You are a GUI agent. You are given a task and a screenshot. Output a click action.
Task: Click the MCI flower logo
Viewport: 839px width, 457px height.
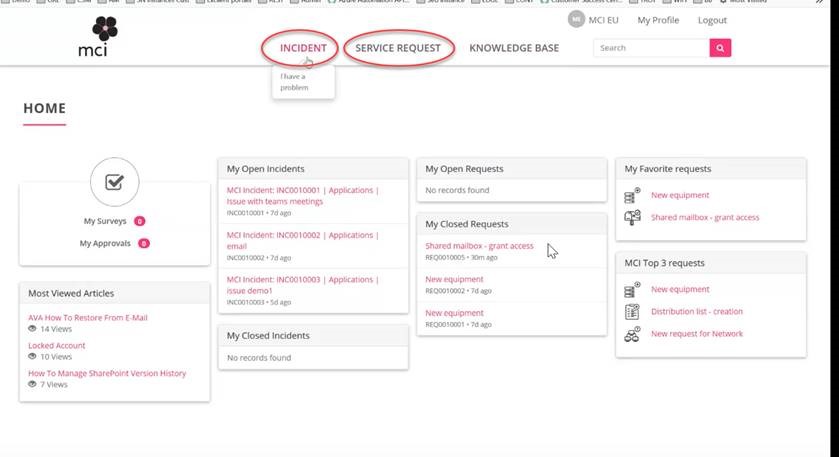[x=100, y=36]
